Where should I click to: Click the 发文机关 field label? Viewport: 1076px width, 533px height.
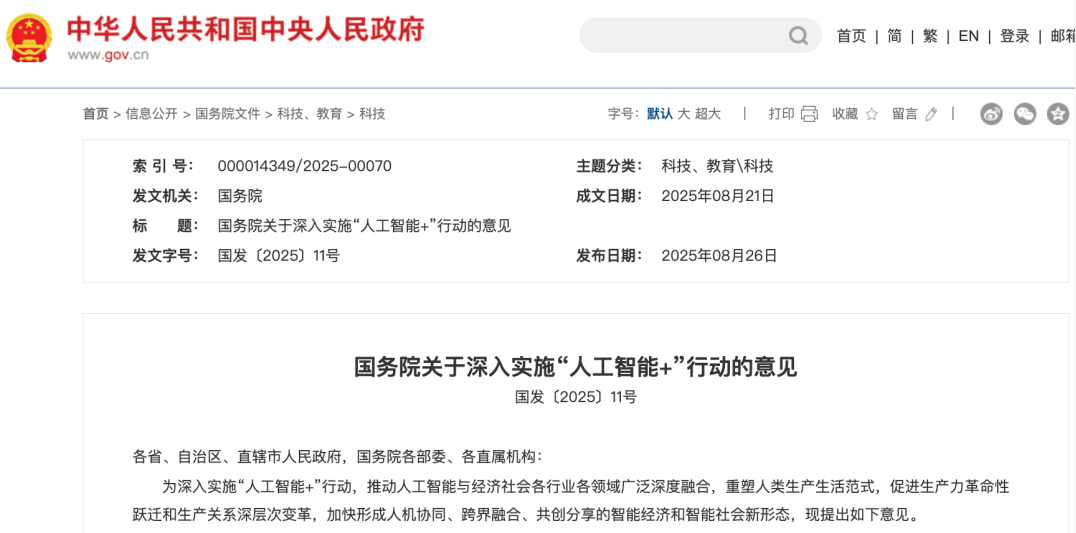point(165,196)
